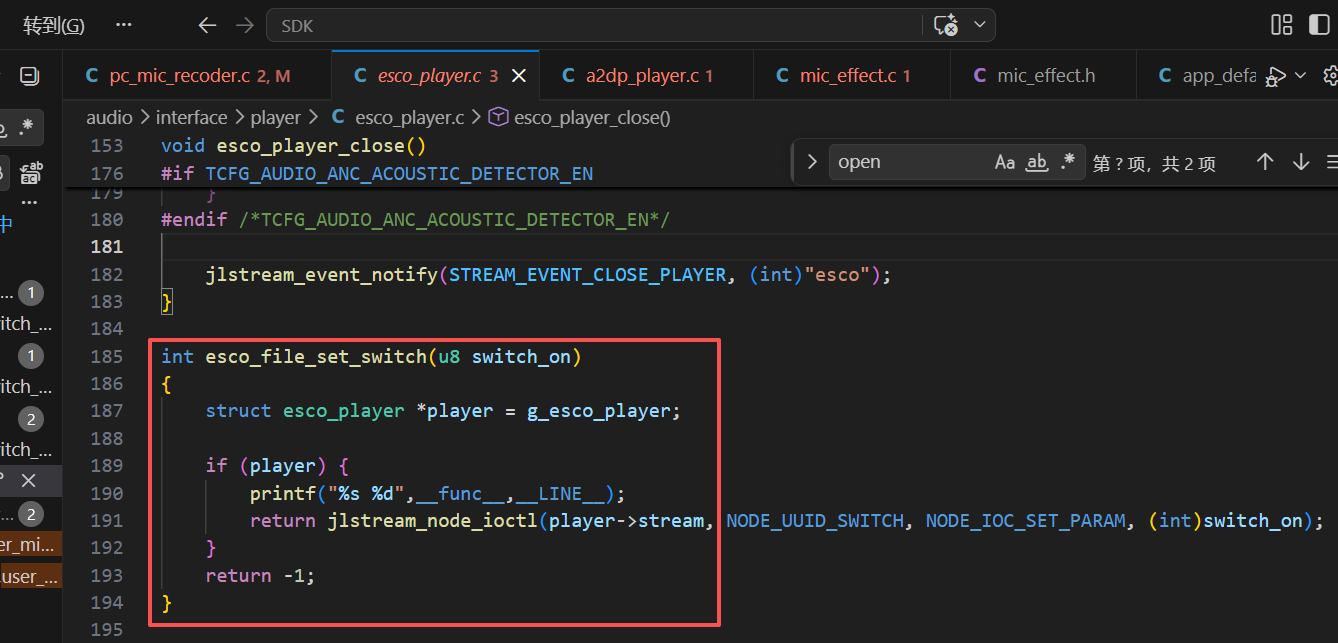Screen dimensions: 1338x643
Task: Expand replace field via find widget chevron
Action: 812,162
